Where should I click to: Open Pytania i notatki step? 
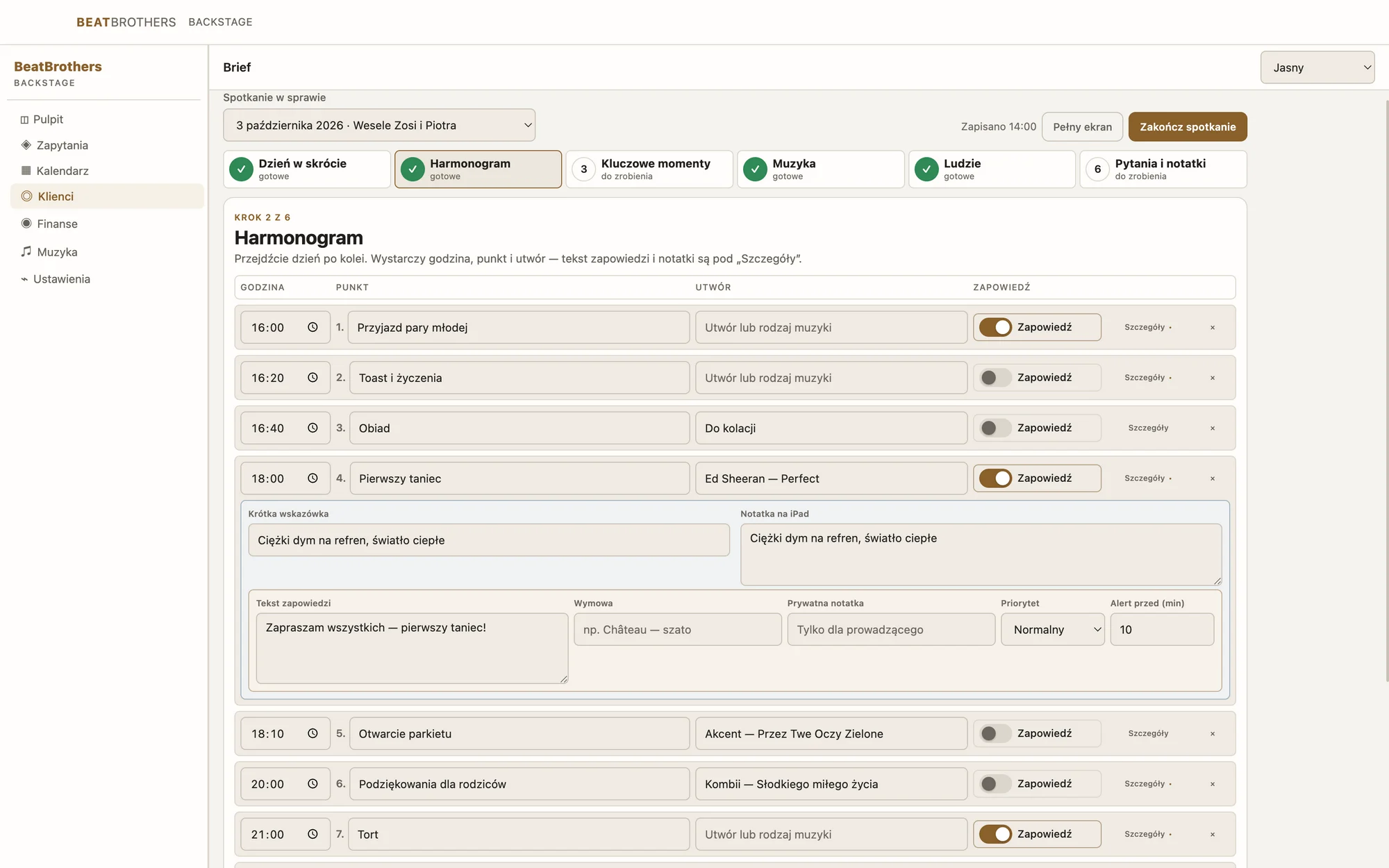pos(1163,169)
